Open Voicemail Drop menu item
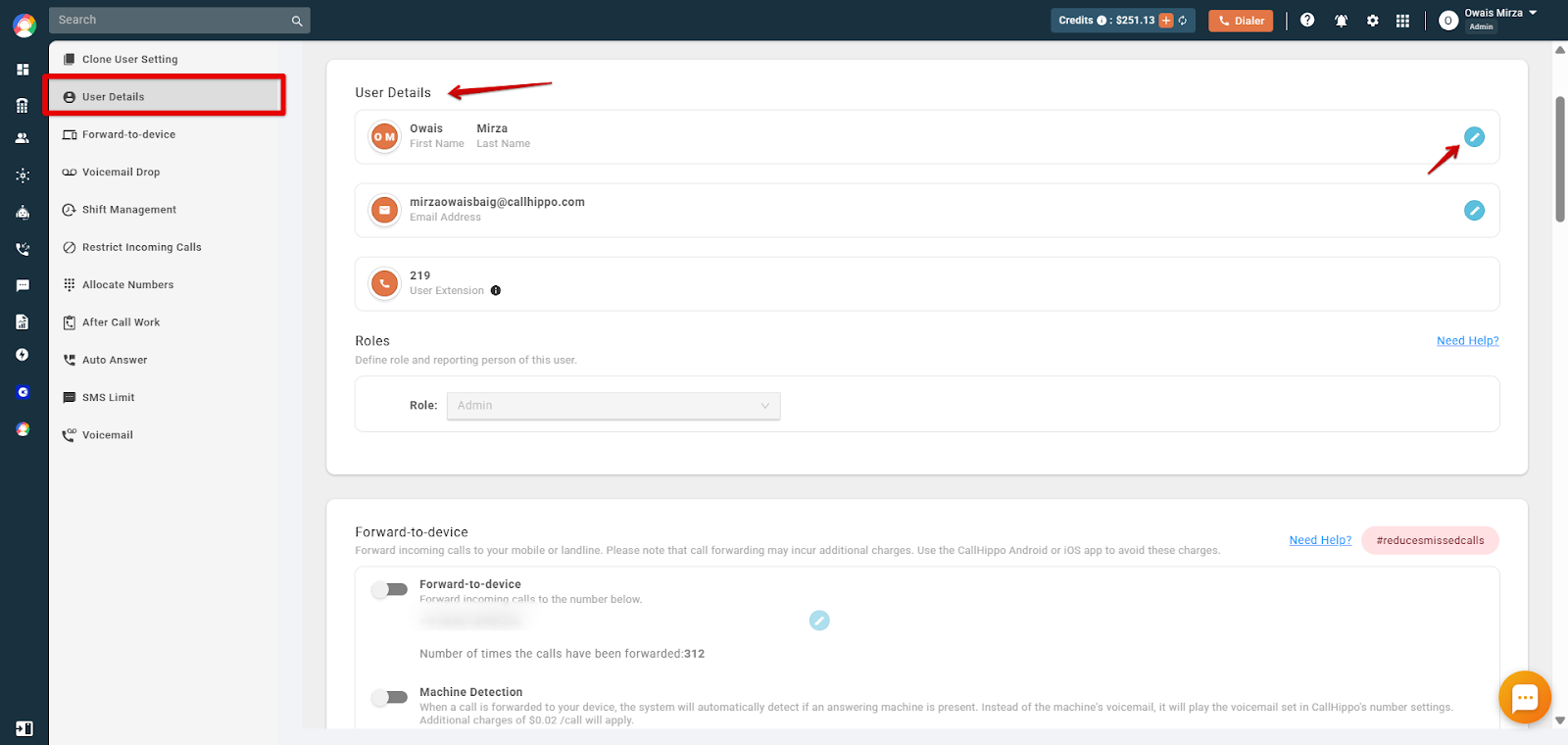Viewport: 1568px width, 745px height. (167, 172)
